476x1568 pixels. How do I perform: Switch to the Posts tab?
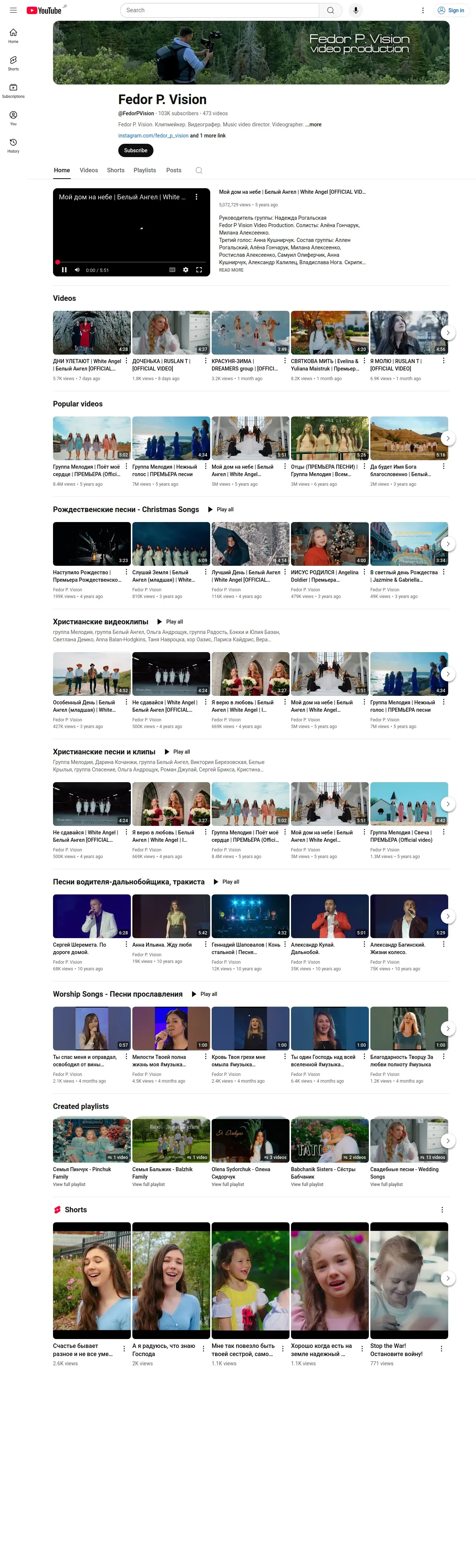pos(174,170)
